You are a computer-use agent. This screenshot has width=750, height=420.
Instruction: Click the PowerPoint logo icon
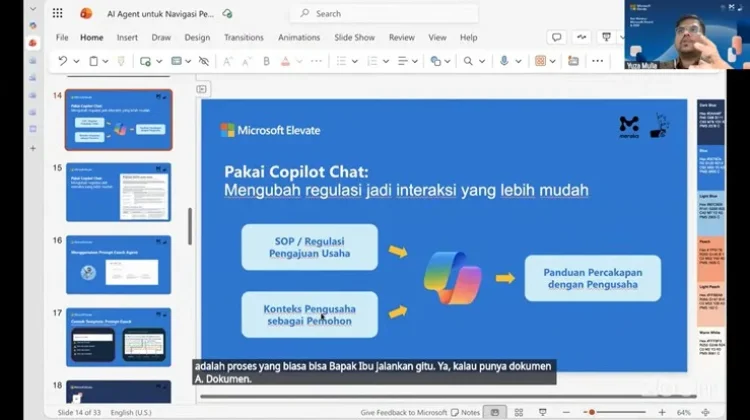[x=86, y=13]
